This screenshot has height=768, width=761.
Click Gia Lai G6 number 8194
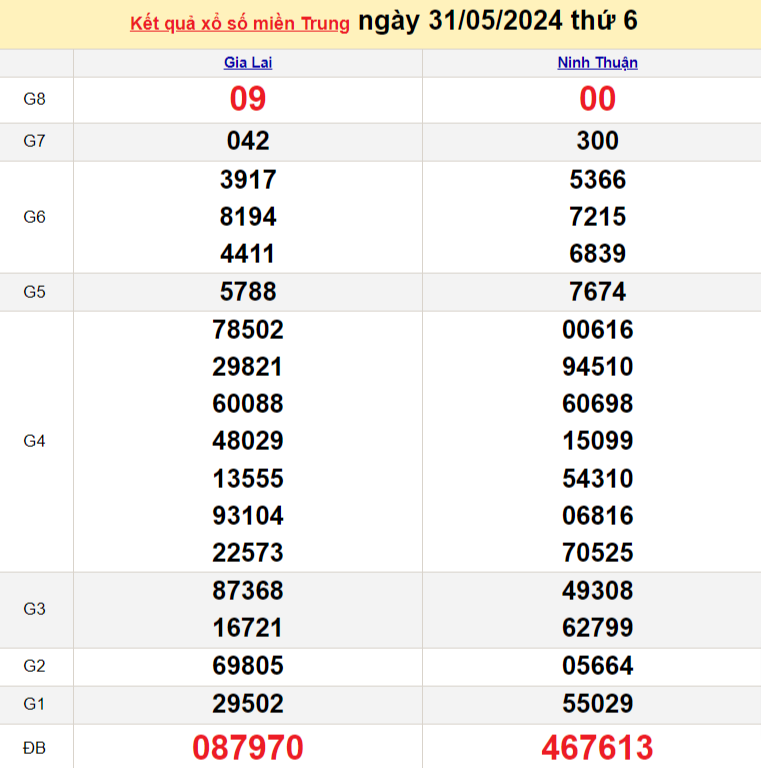248,217
